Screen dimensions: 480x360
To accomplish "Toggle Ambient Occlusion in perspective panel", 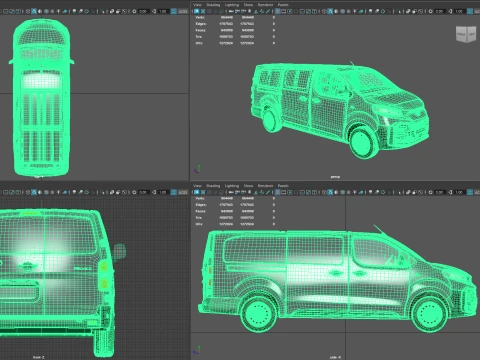I will (x=370, y=11).
